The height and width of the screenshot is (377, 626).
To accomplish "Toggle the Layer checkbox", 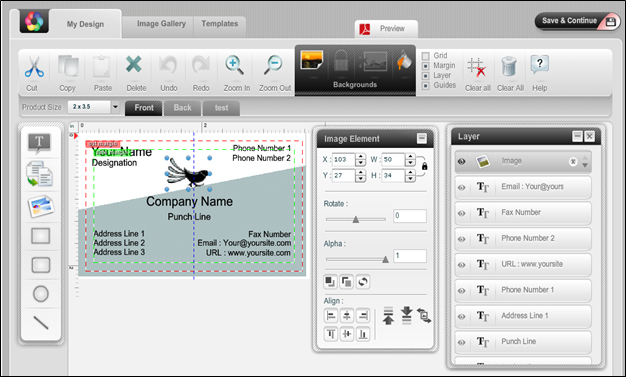I will pyautogui.click(x=426, y=75).
